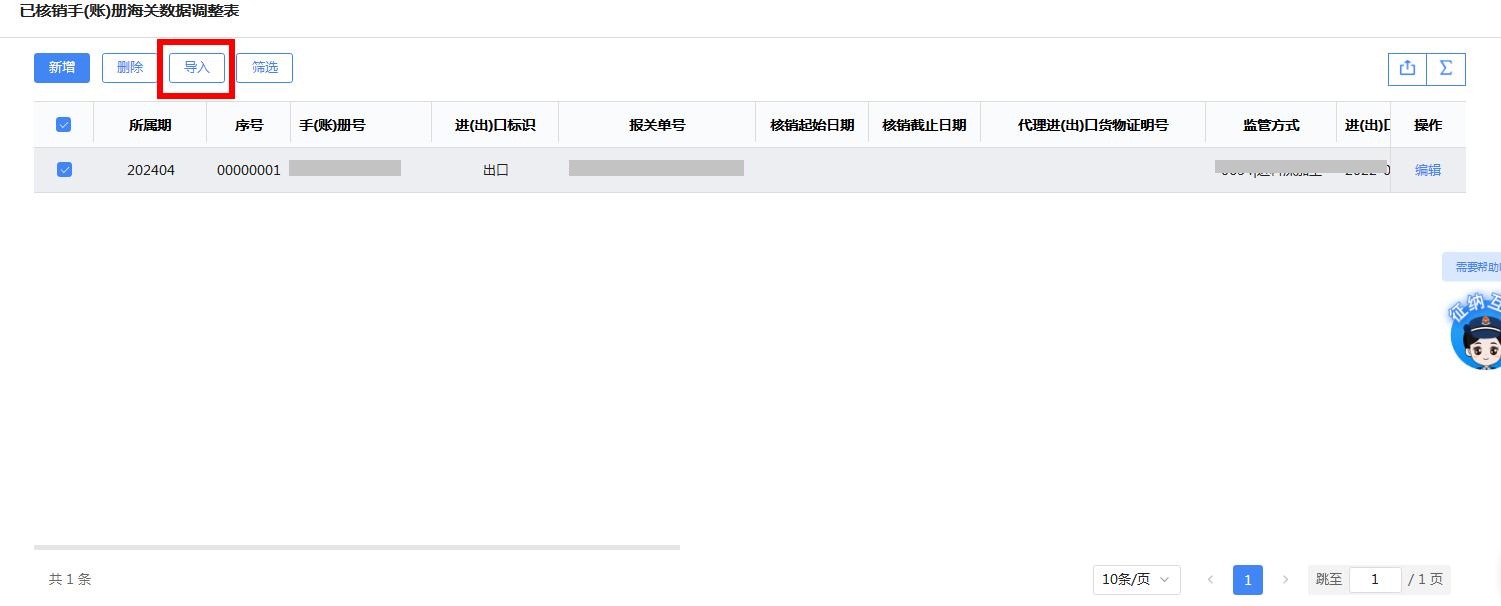The image size is (1501, 606).
Task: Open the tax assistant cartoon avatar
Action: point(1476,333)
